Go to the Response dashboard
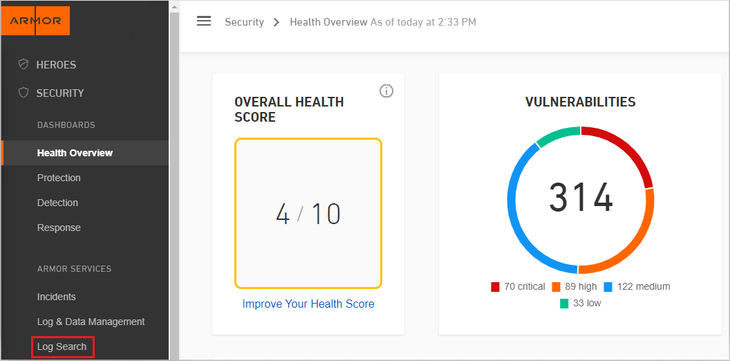The height and width of the screenshot is (361, 730). (59, 228)
